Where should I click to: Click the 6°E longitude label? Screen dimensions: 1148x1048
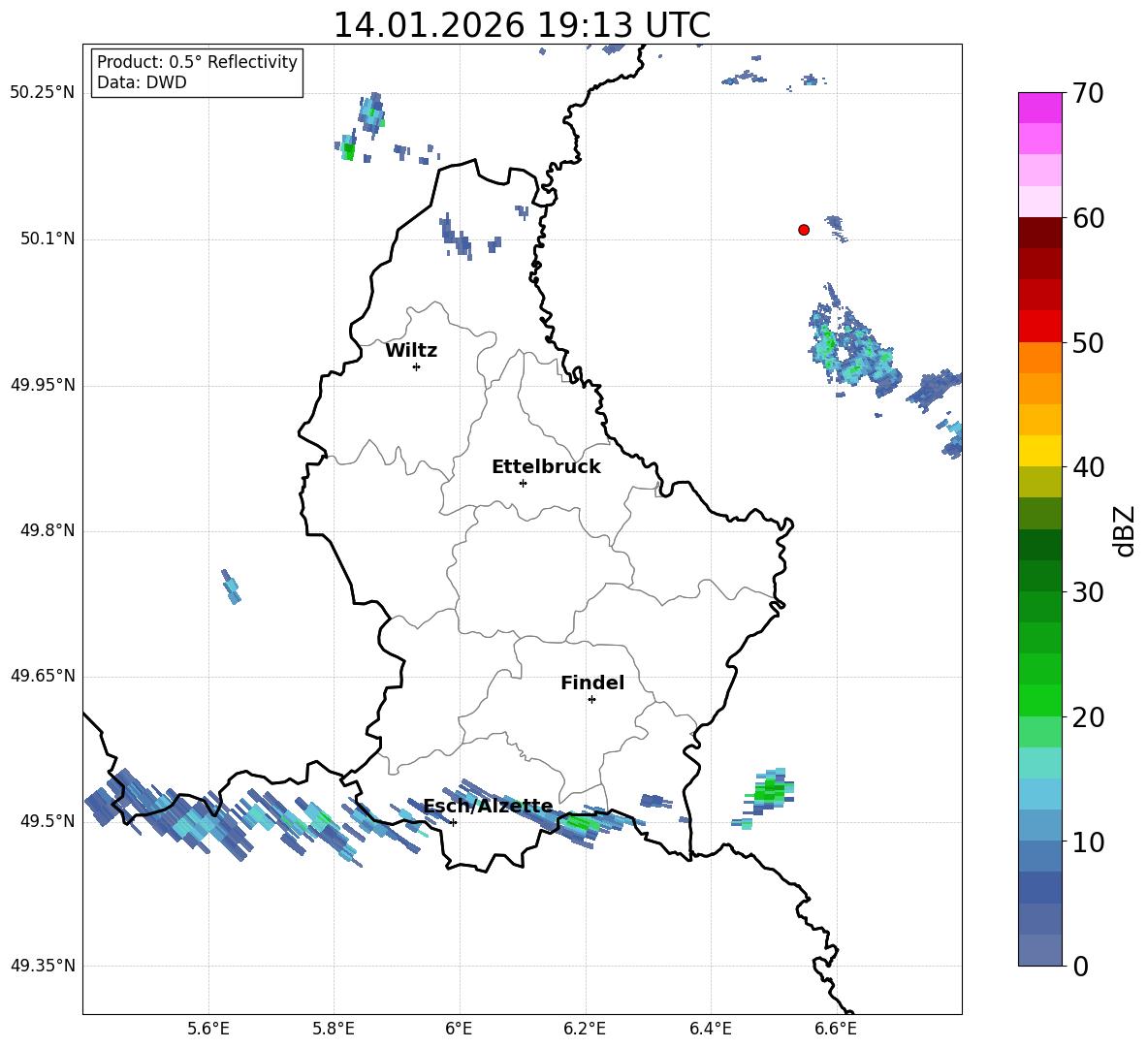(460, 1029)
